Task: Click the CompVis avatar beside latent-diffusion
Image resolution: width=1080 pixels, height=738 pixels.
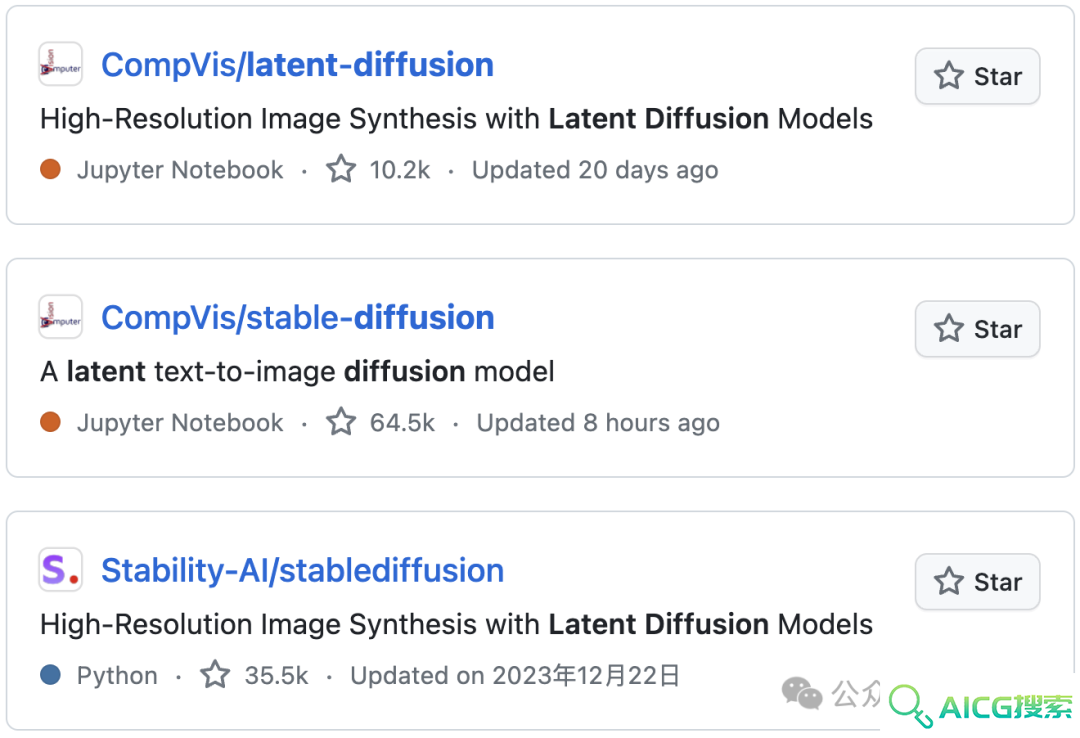Action: pos(61,64)
